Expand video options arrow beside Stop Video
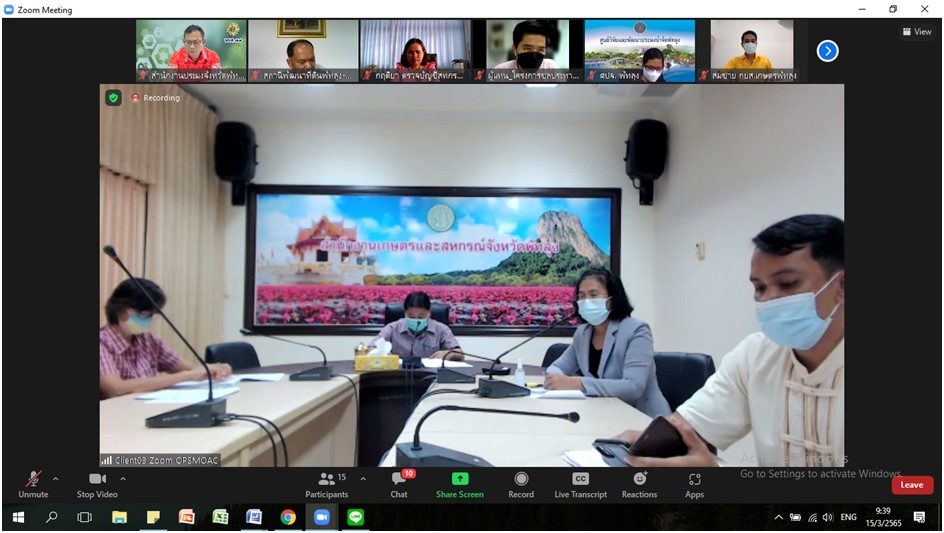This screenshot has width=944, height=533. [122, 478]
